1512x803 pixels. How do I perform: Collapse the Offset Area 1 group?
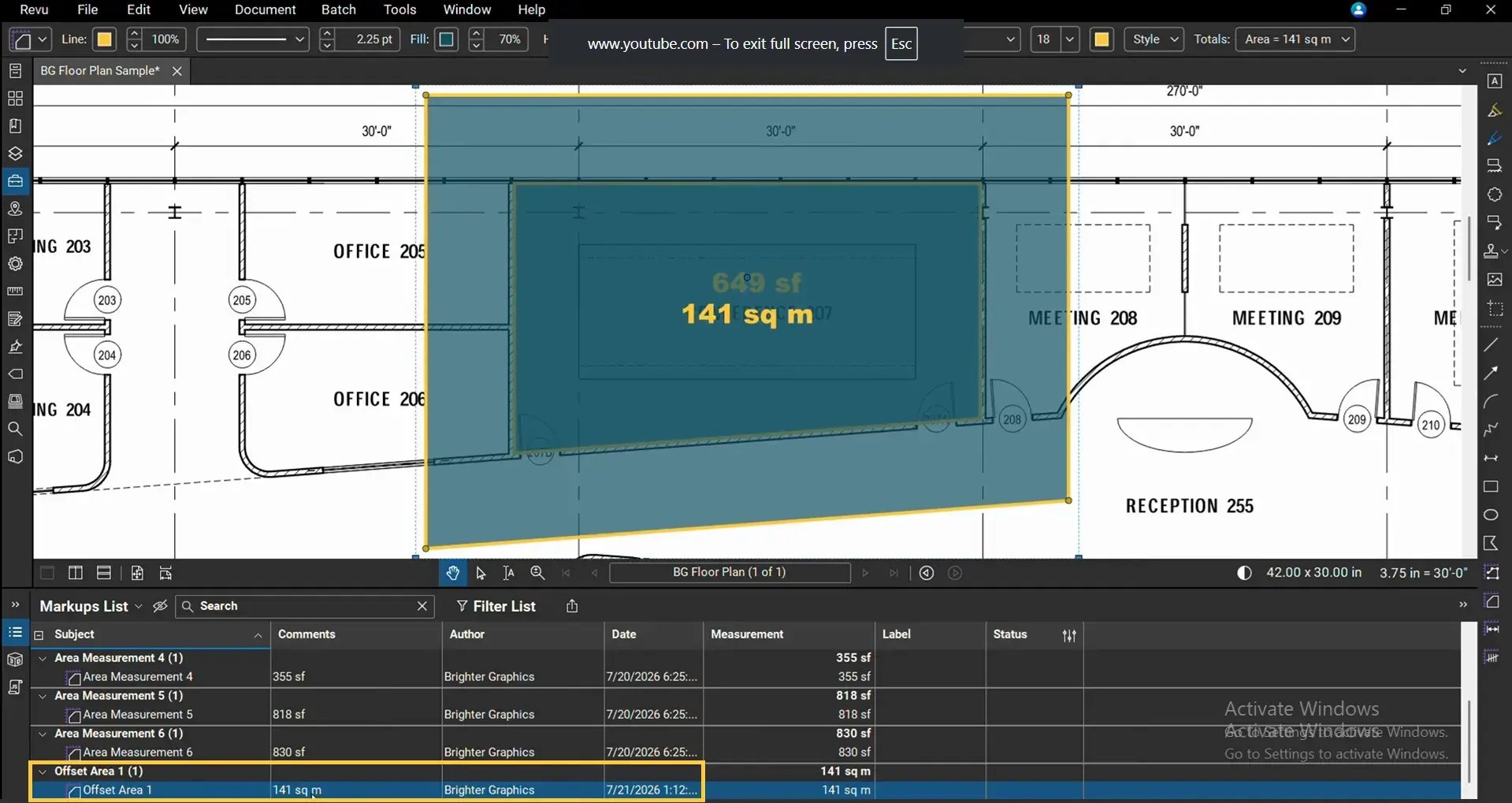tap(43, 771)
